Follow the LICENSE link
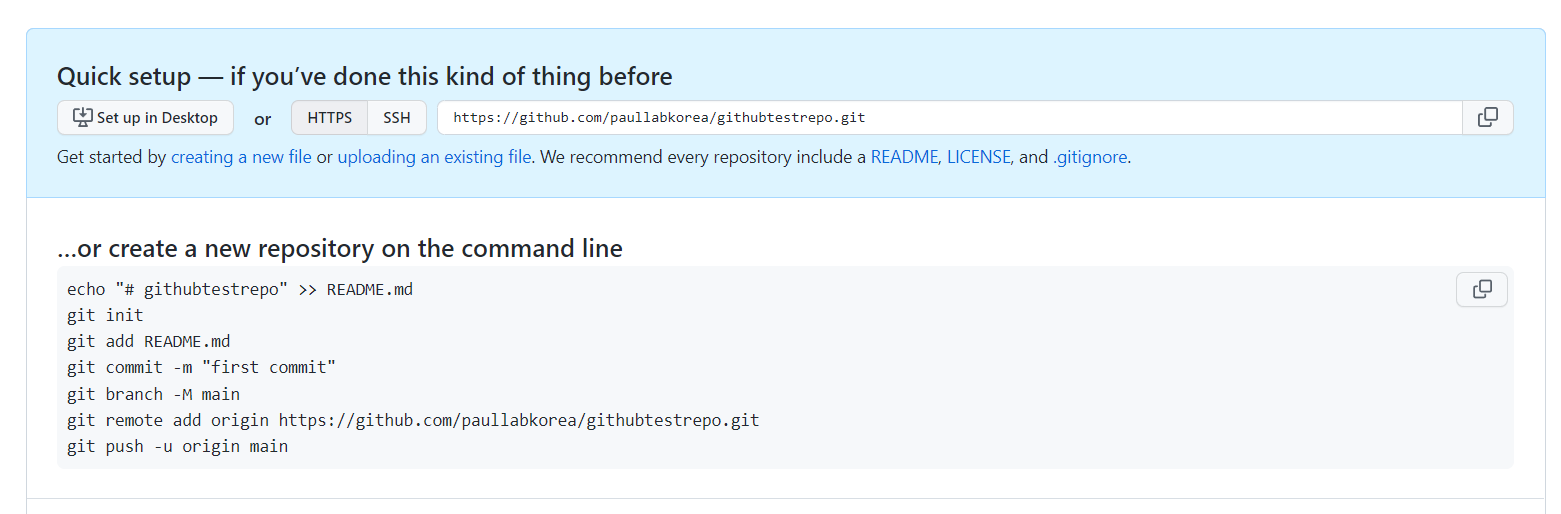1561x514 pixels. tap(979, 157)
